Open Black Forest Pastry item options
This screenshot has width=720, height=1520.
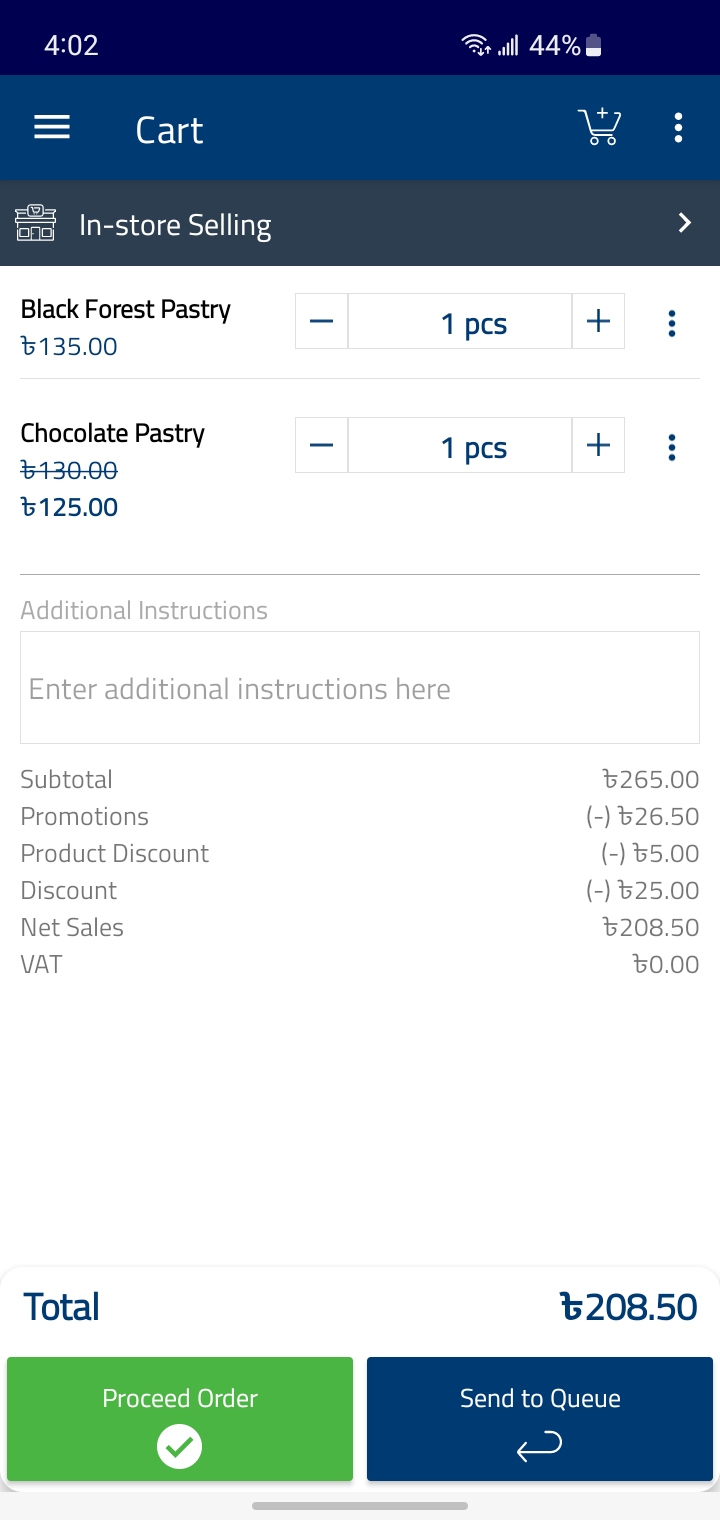click(671, 323)
